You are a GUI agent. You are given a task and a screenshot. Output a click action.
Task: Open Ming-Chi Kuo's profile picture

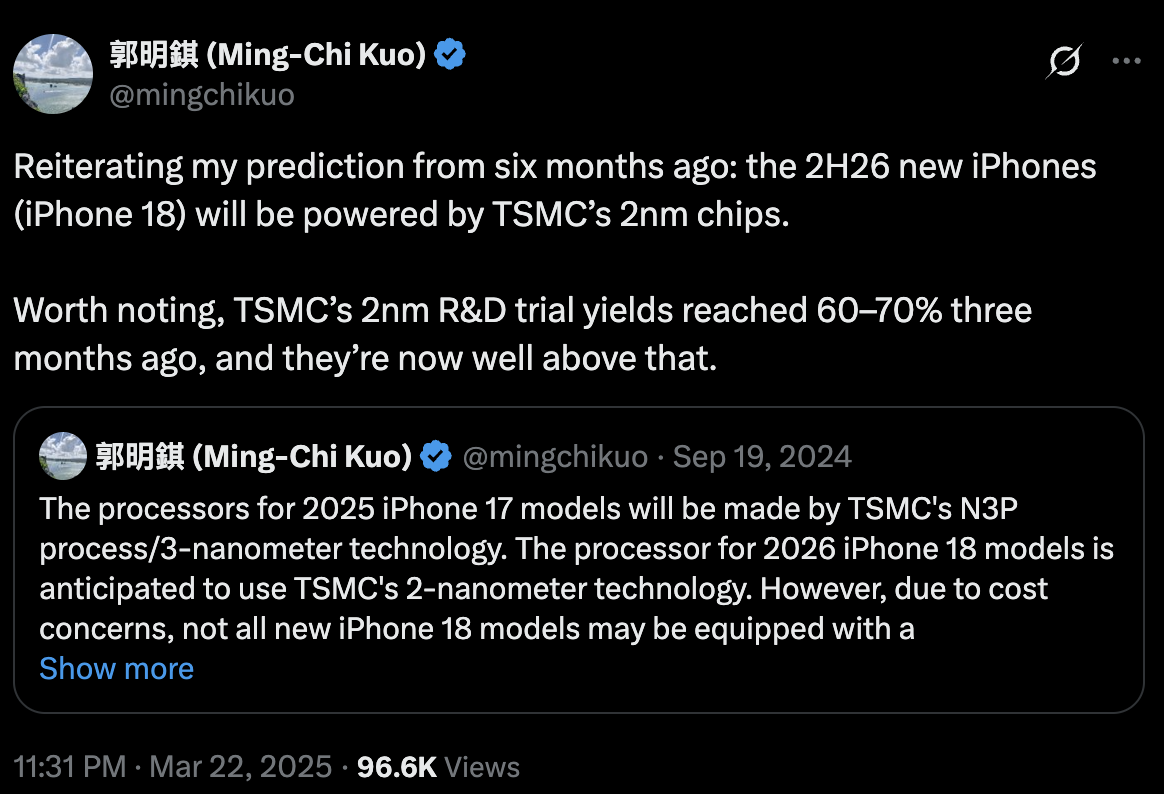53,73
